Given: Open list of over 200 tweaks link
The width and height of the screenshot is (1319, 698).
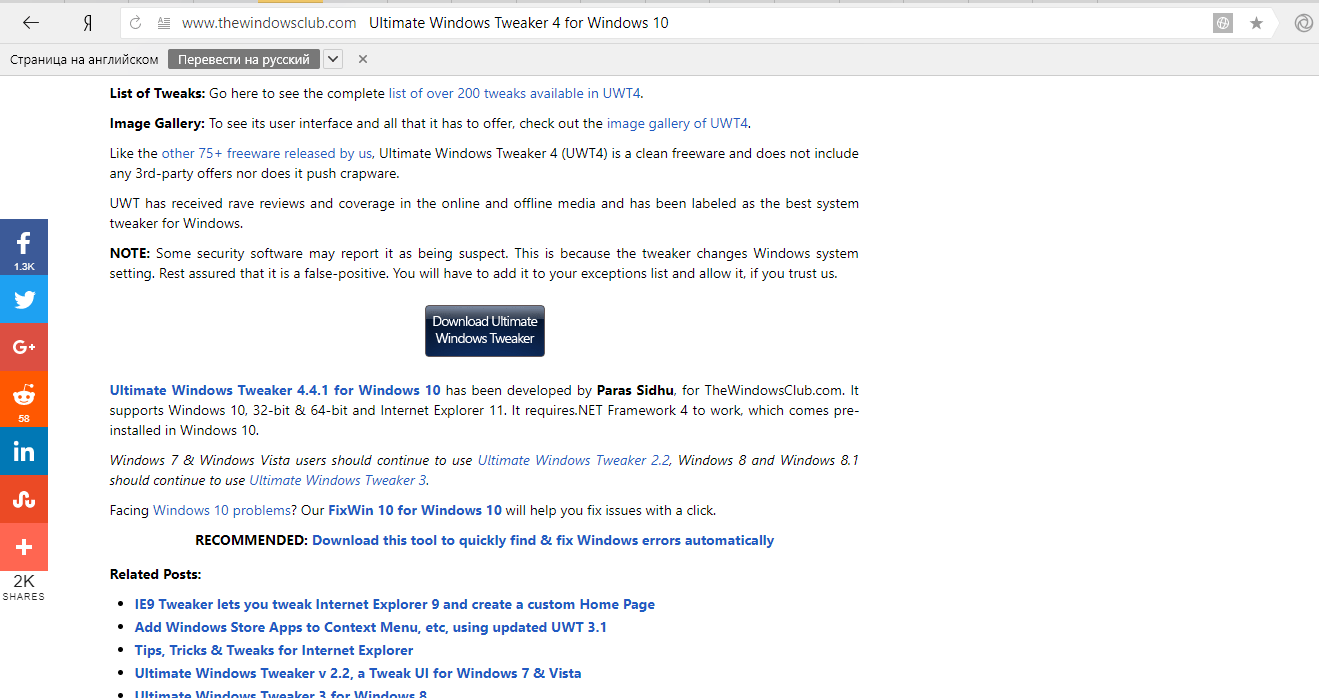Looking at the screenshot, I should click(x=515, y=93).
